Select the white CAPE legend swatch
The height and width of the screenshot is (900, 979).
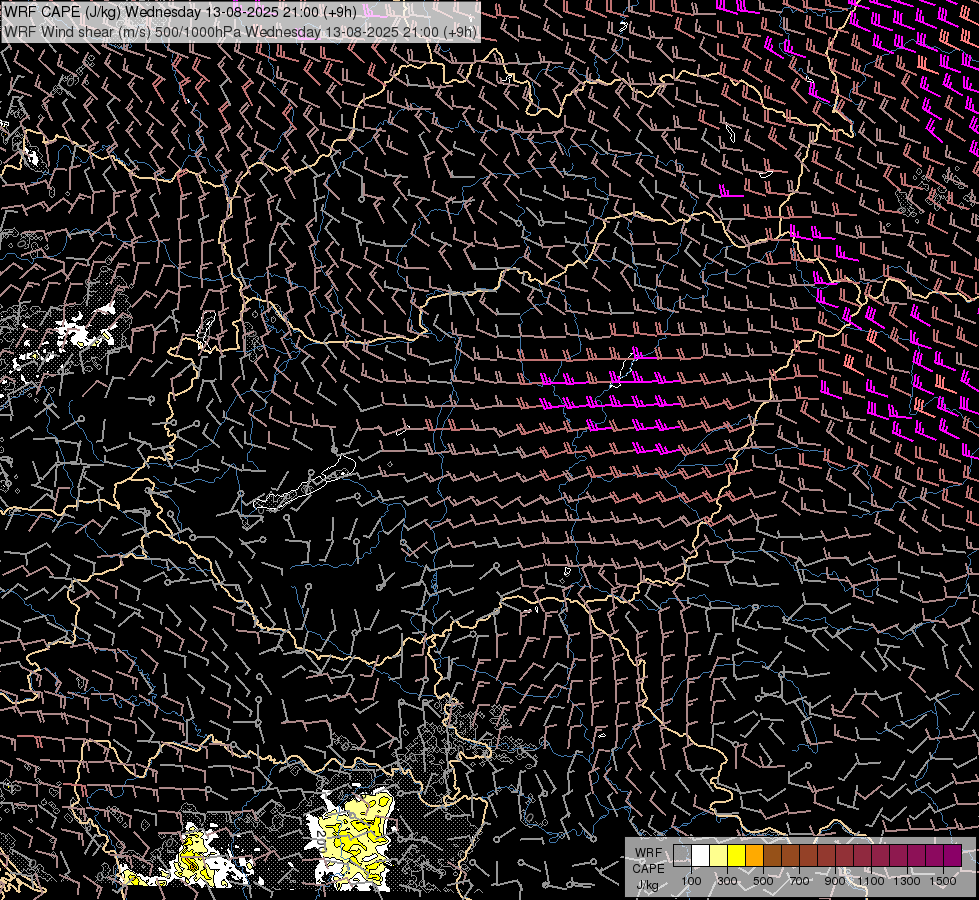tap(701, 856)
